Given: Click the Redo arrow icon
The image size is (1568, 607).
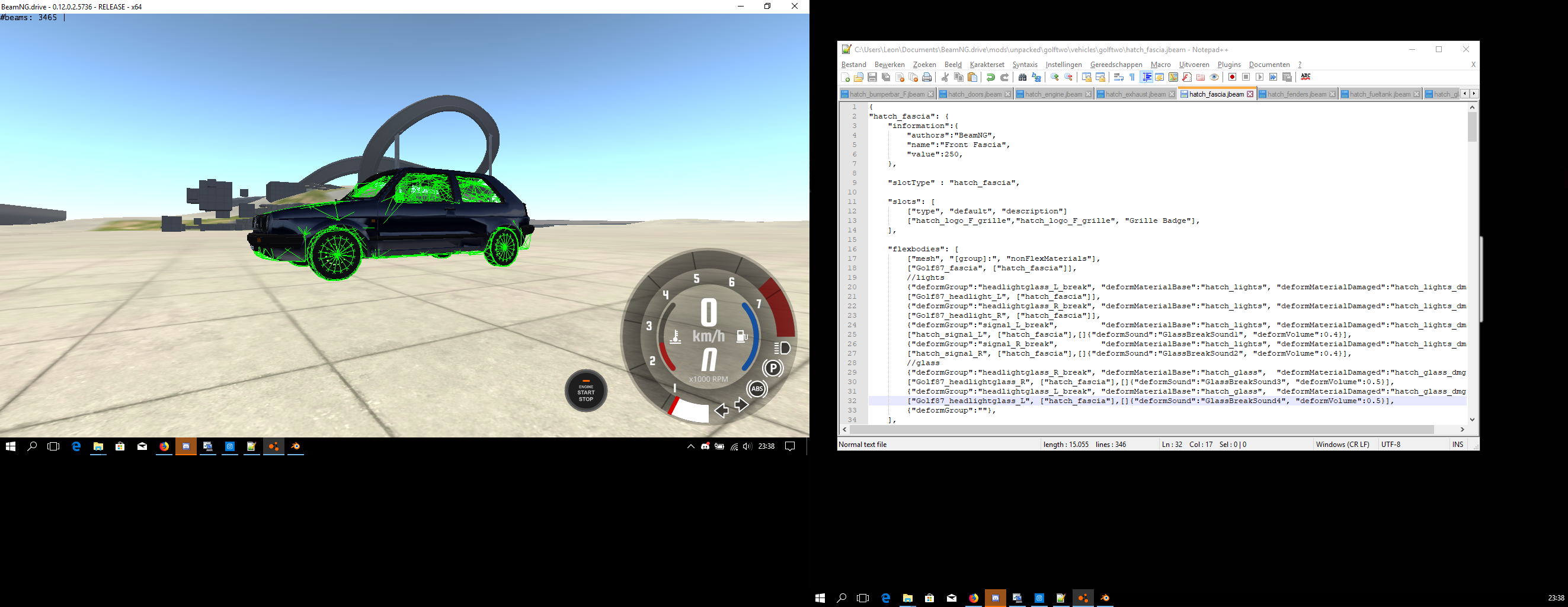Looking at the screenshot, I should click(1004, 76).
